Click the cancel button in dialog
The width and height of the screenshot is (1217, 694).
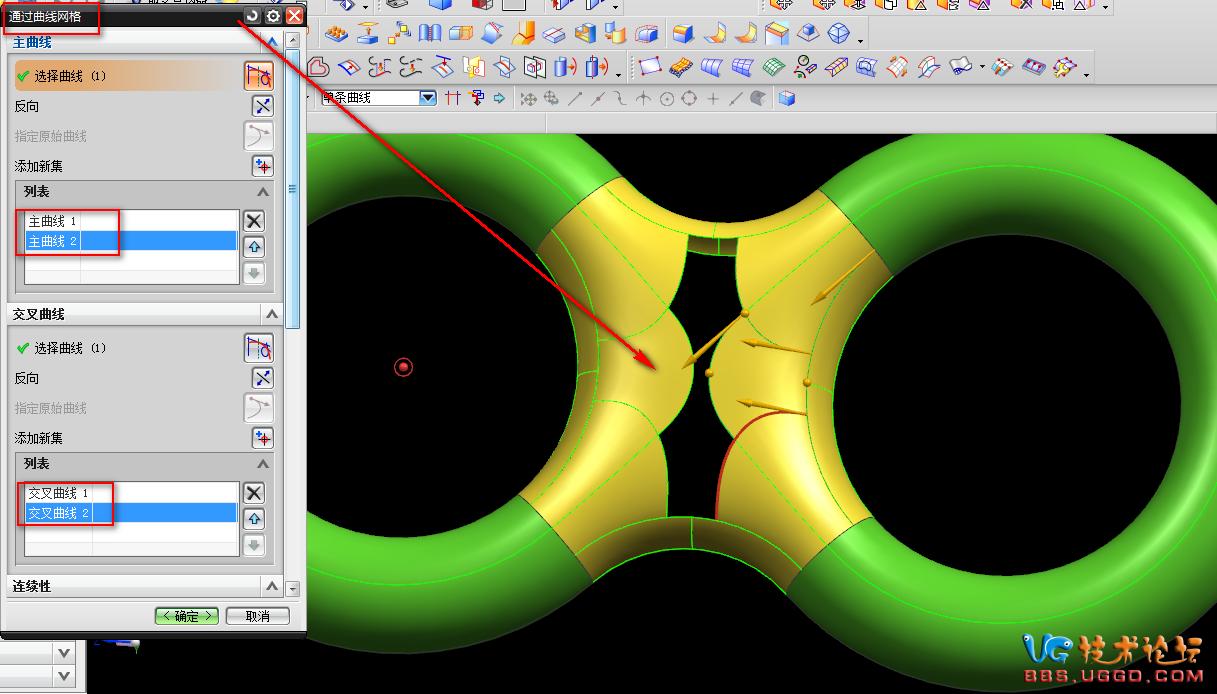pyautogui.click(x=257, y=616)
